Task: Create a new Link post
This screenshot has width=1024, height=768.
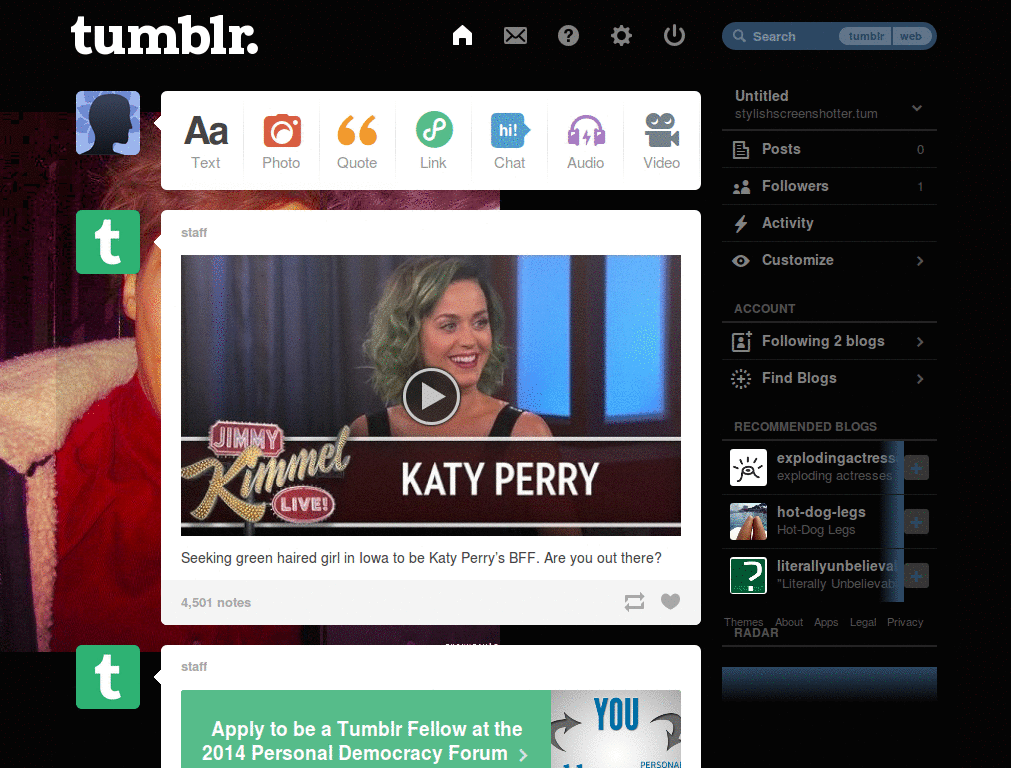Action: coord(434,141)
